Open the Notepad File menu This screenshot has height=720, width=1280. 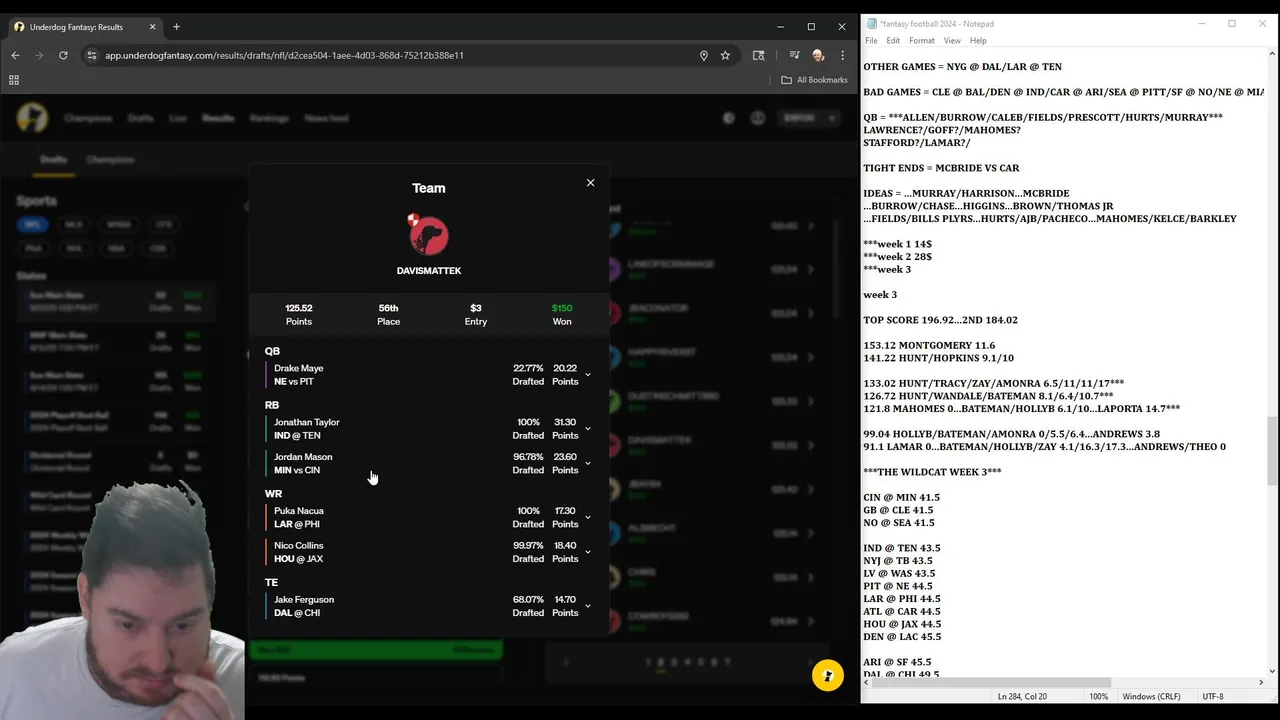pos(871,41)
